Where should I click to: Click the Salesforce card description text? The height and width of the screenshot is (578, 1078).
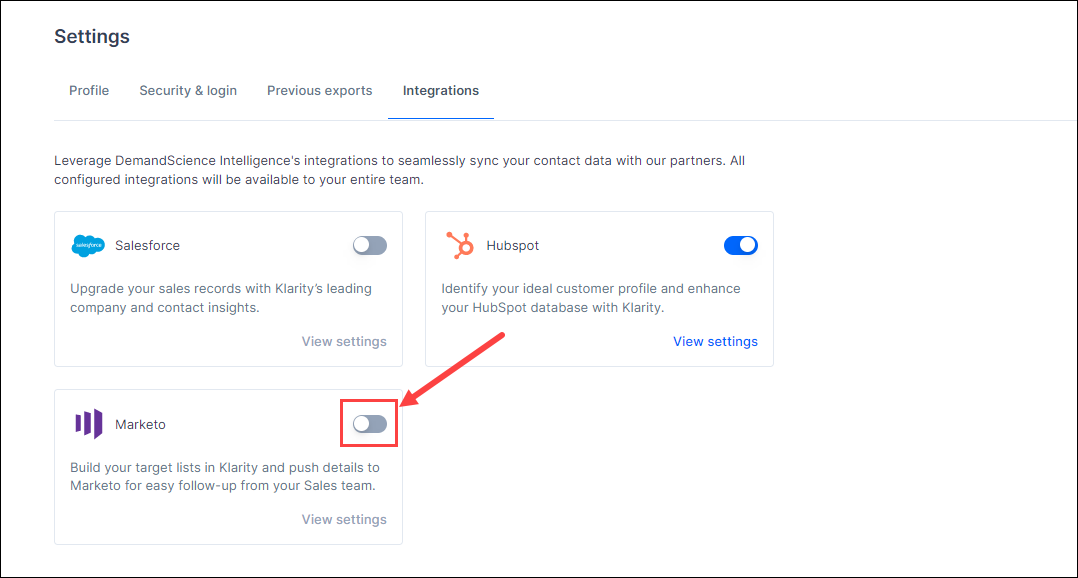click(221, 298)
